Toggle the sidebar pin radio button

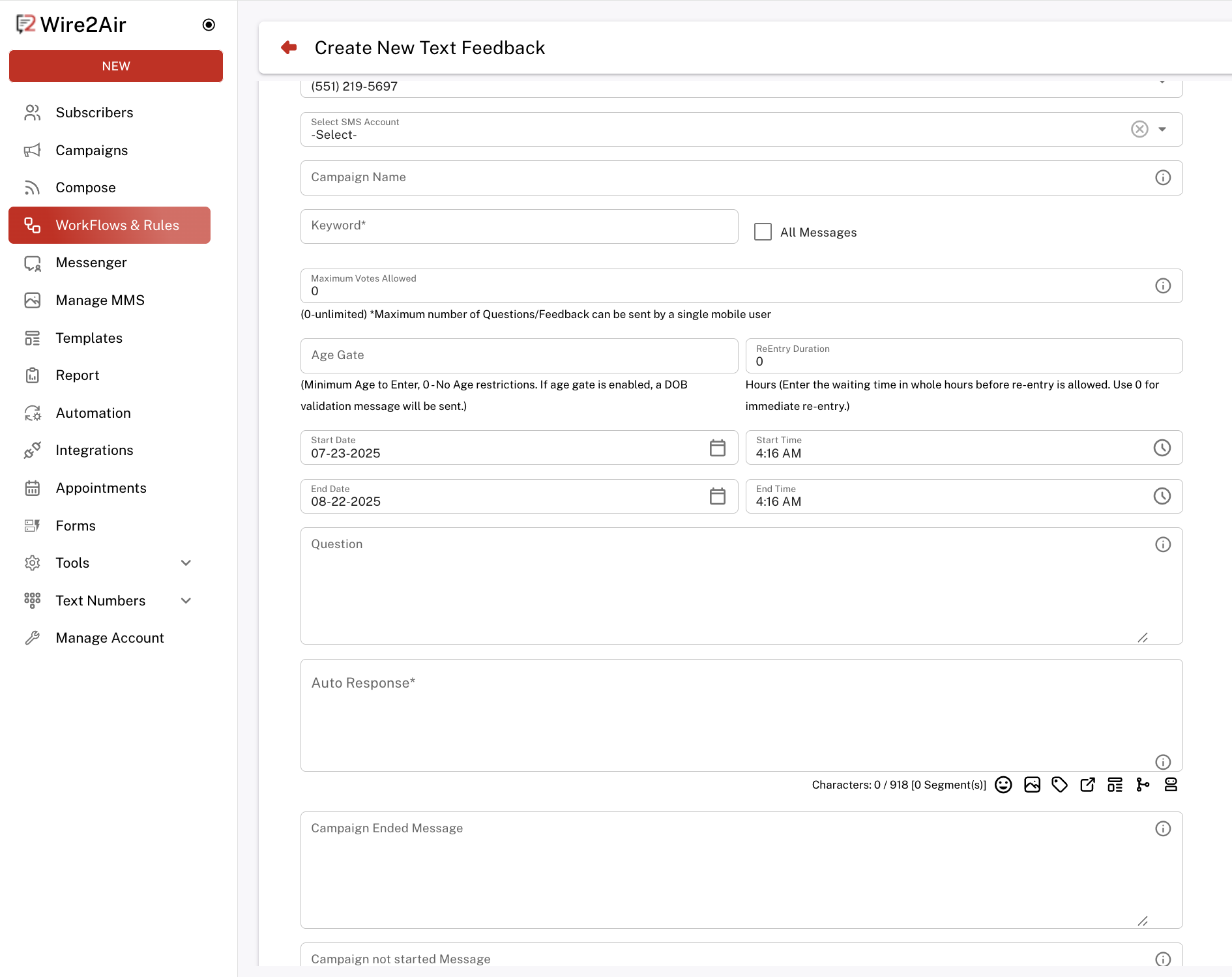(x=209, y=25)
